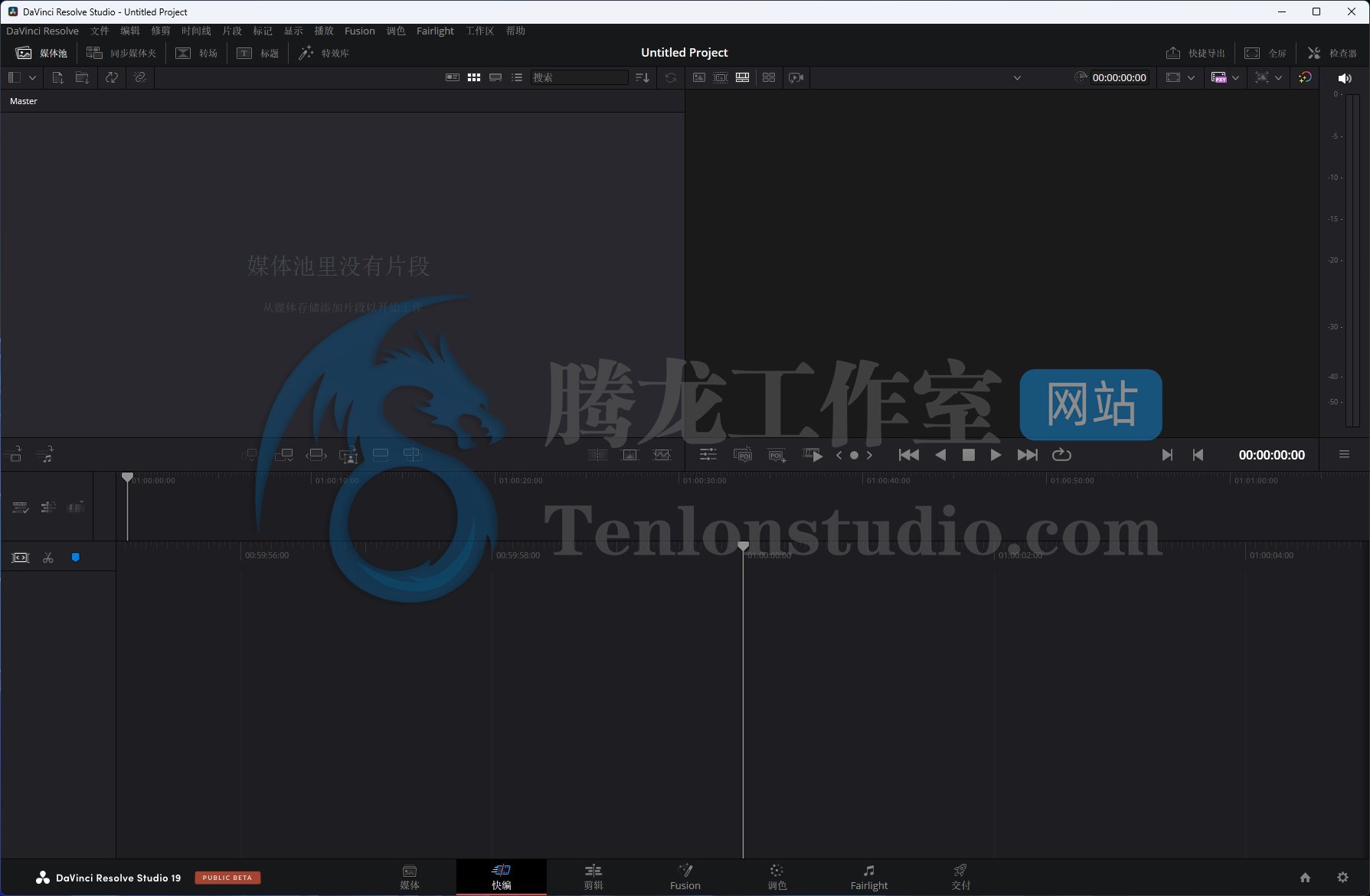Image resolution: width=1370 pixels, height=896 pixels.
Task: Toggle loop playback in viewer
Action: coord(1061,455)
